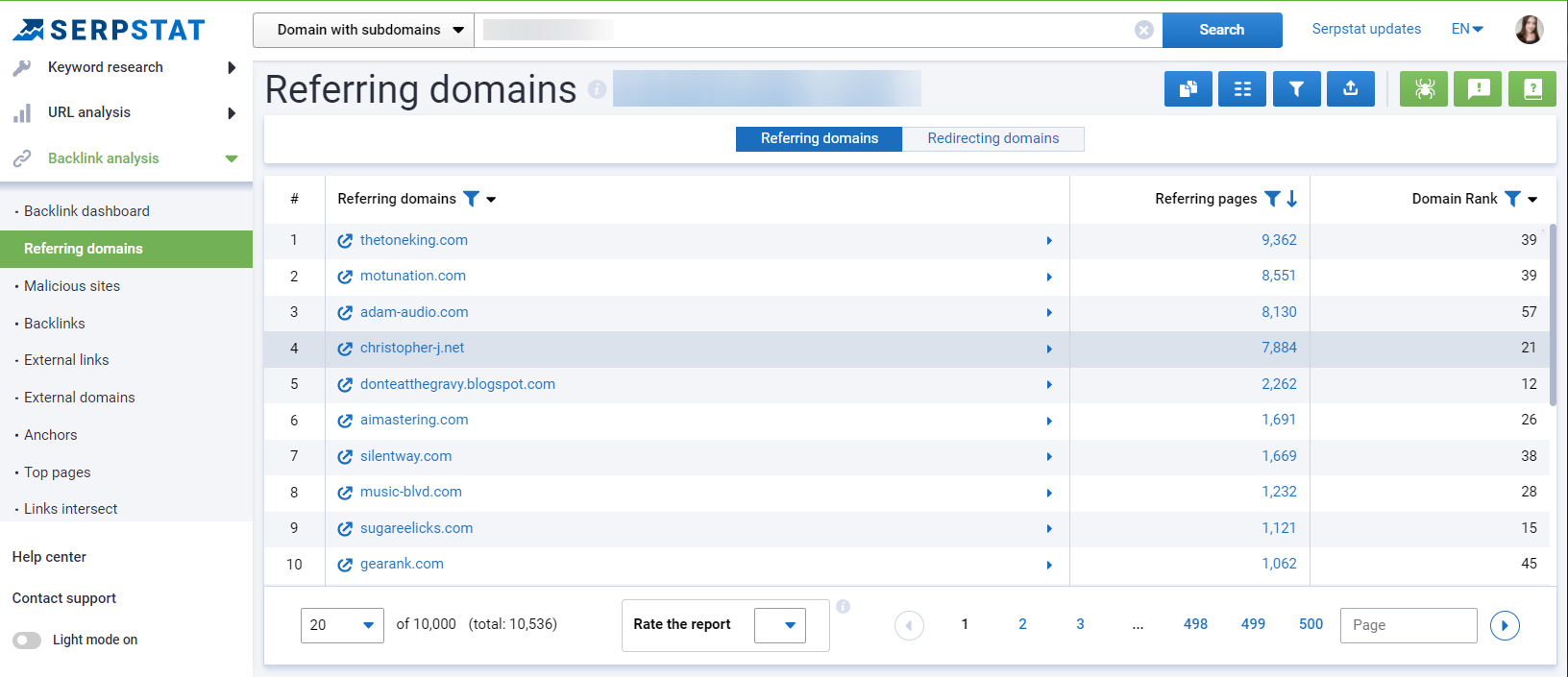Open the filter toolbar button
This screenshot has width=1568, height=677.
tap(1296, 88)
